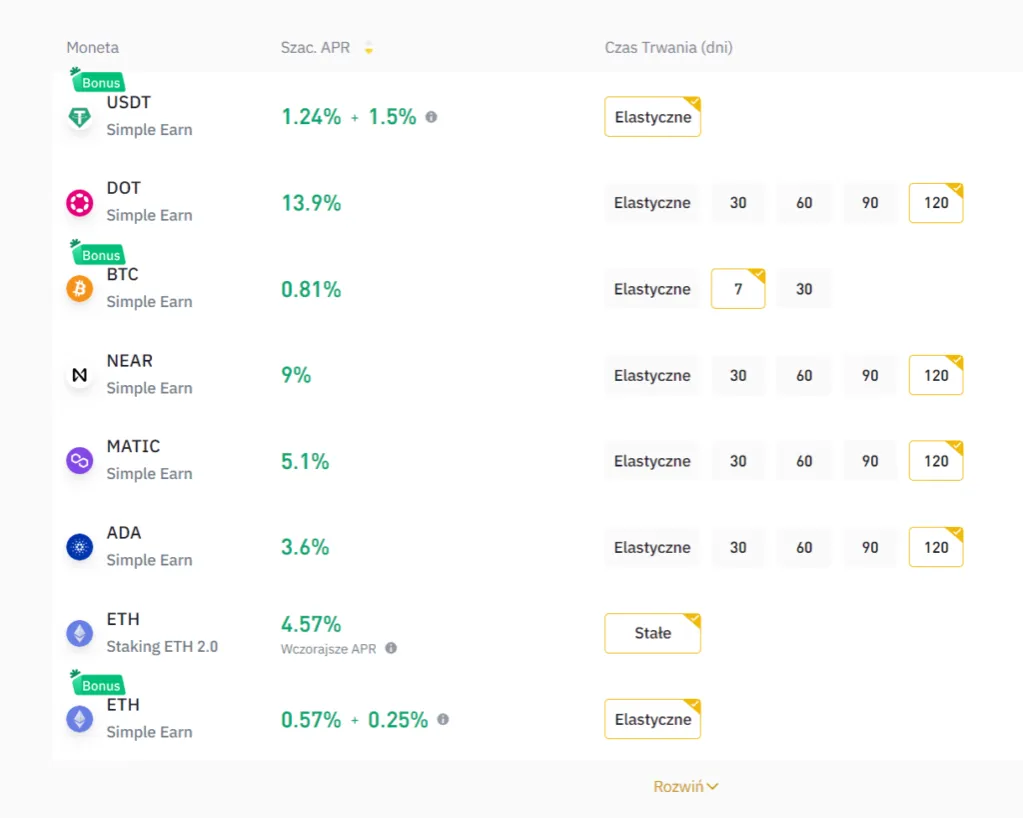Open info icon beside Wczorajsze APR
1023x818 pixels.
click(x=391, y=648)
